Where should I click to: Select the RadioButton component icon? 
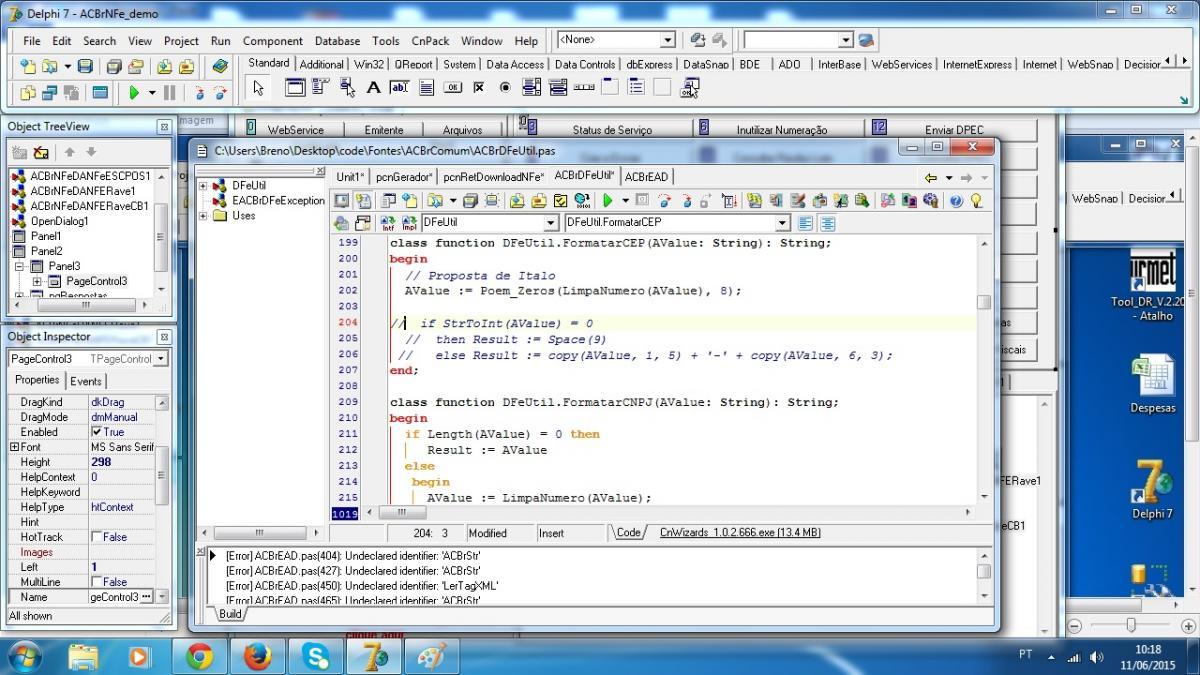point(504,87)
